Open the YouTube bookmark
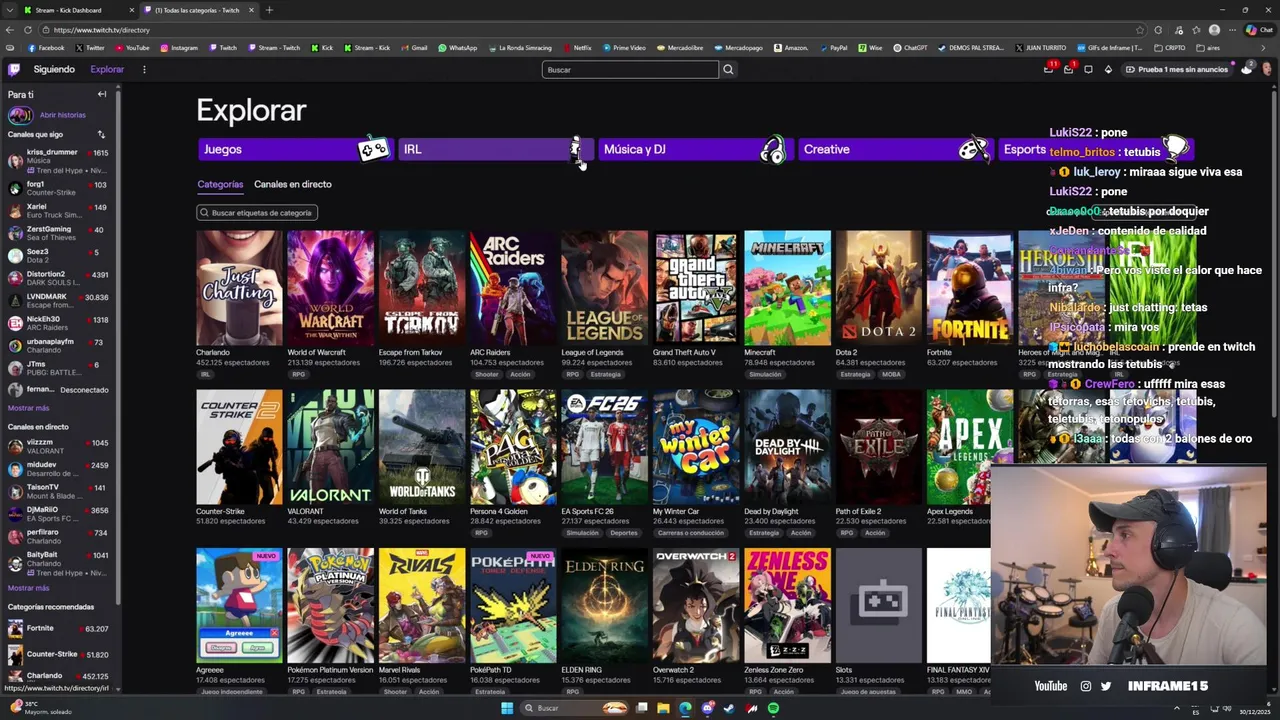Viewport: 1280px width, 720px height. pyautogui.click(x=132, y=47)
